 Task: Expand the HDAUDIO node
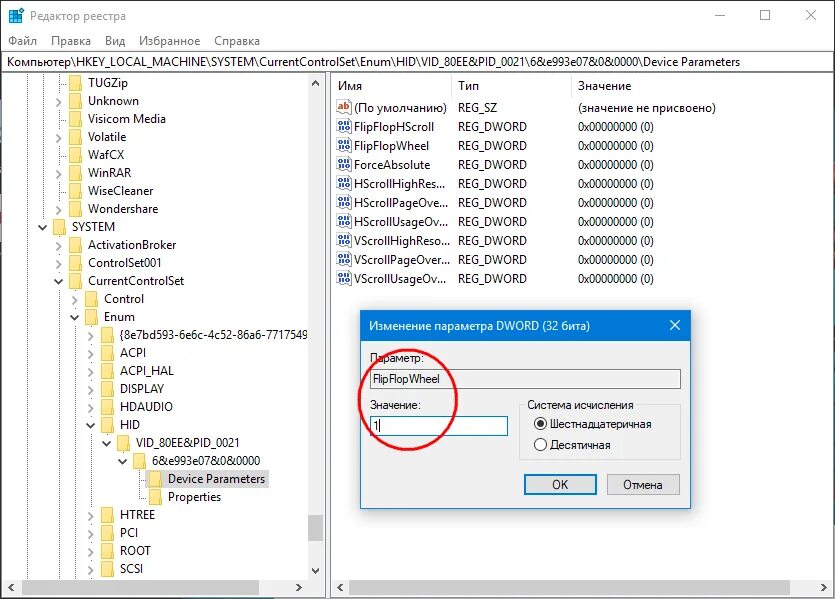click(91, 407)
